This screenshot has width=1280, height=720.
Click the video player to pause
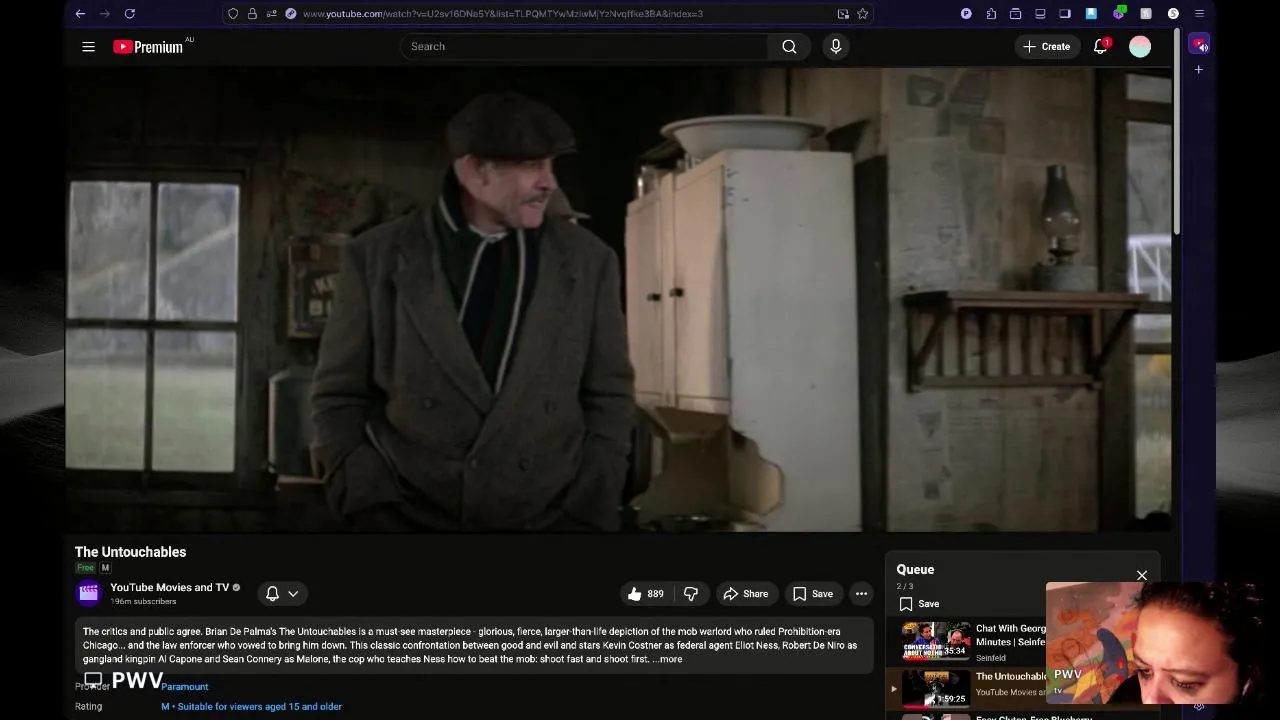[x=618, y=299]
